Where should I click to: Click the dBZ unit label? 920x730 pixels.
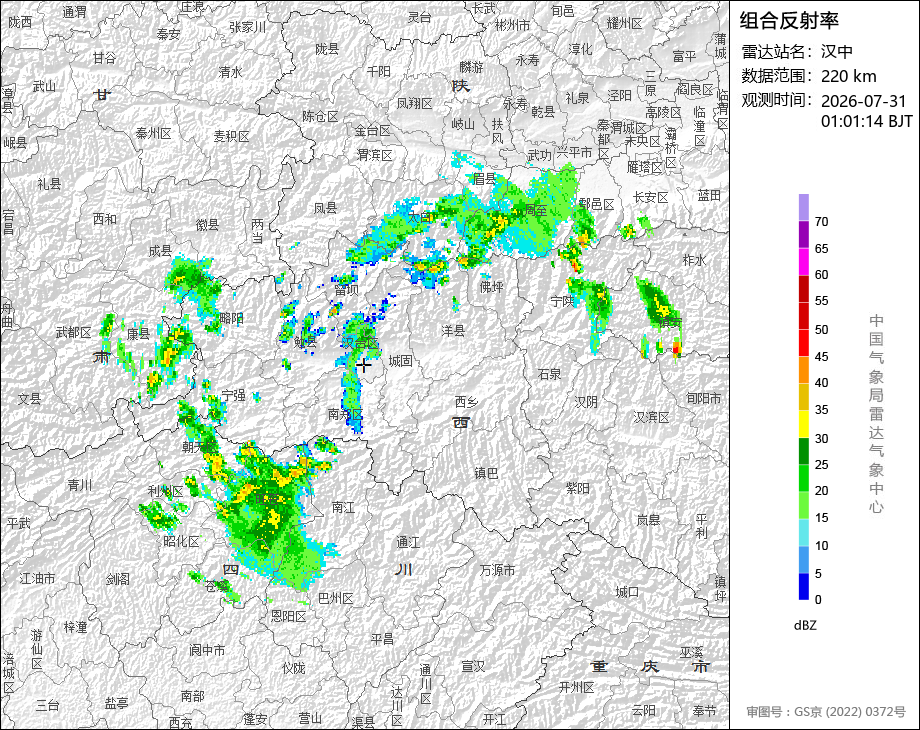[805, 625]
